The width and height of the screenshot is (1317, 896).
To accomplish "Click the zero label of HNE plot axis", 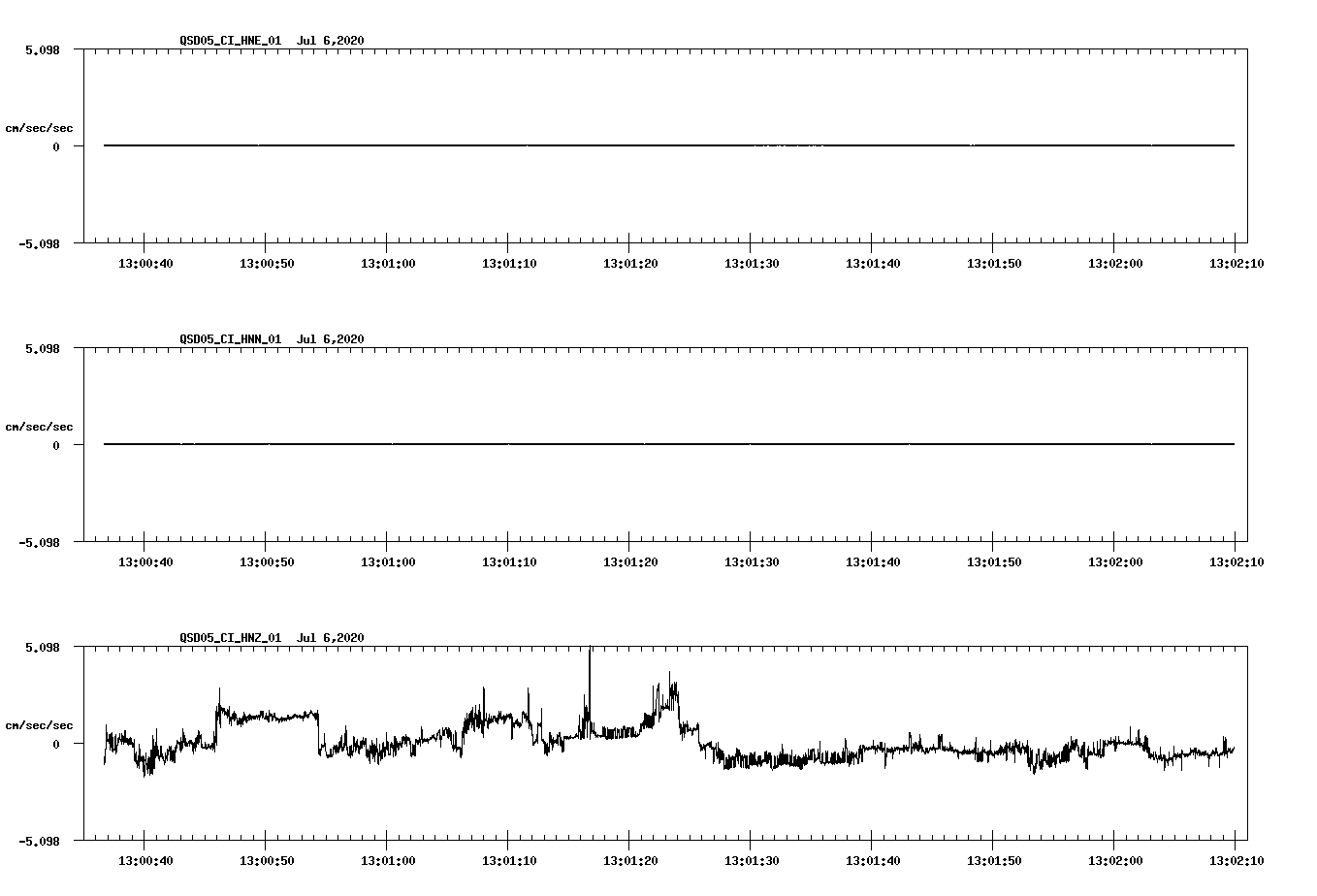I will click(56, 146).
